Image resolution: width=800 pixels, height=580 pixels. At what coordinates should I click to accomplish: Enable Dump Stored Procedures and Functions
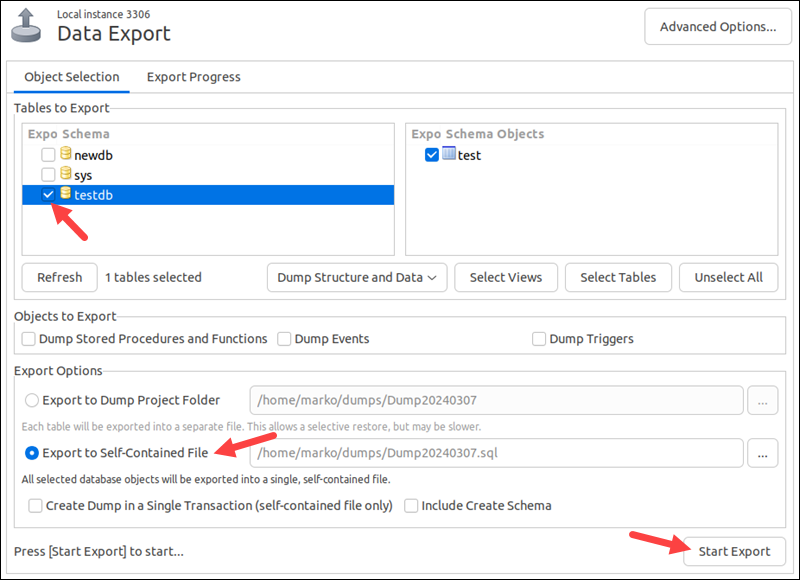(x=29, y=339)
